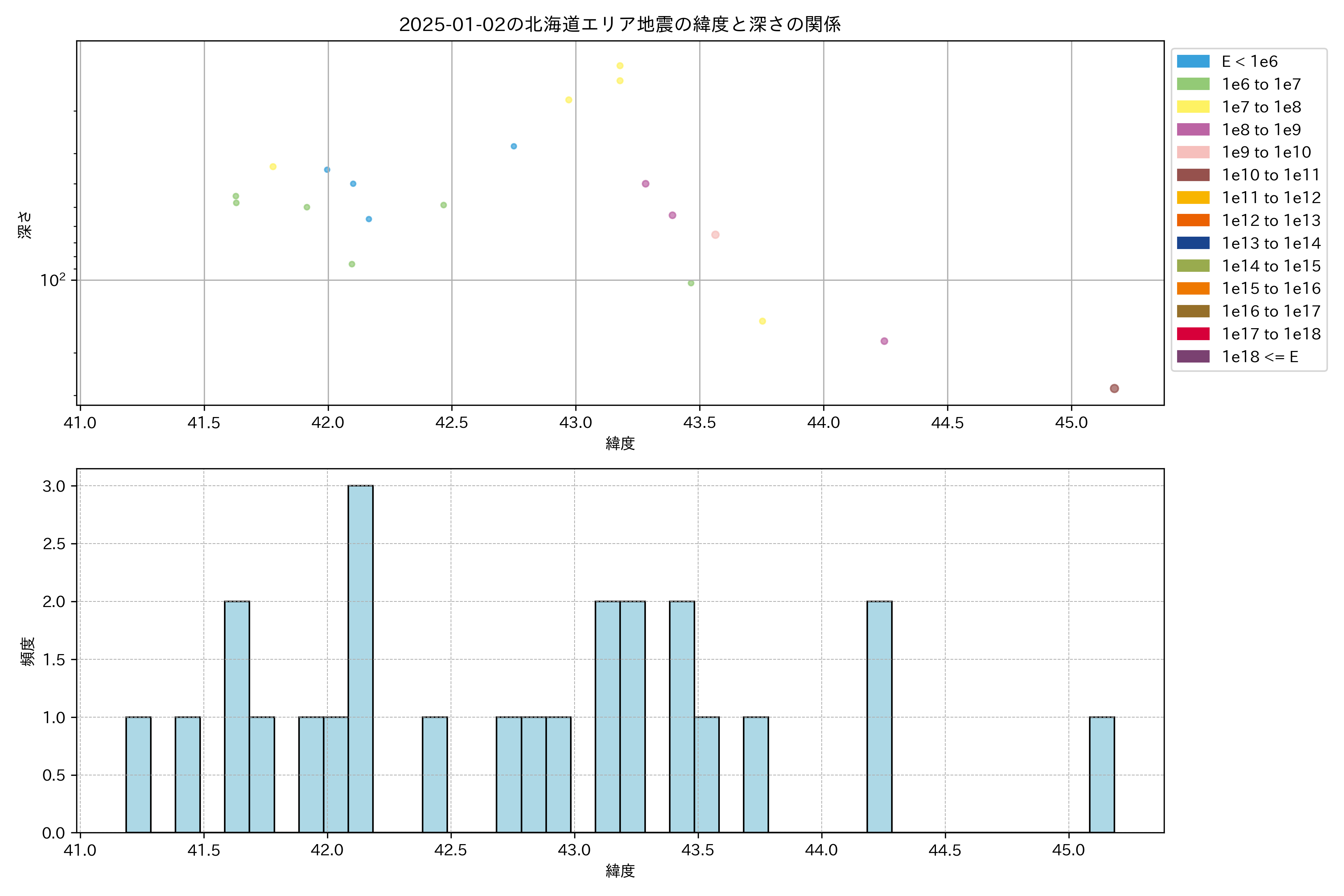Click the chart title text at top
Viewport: 1344px width, 896px height.
(619, 25)
